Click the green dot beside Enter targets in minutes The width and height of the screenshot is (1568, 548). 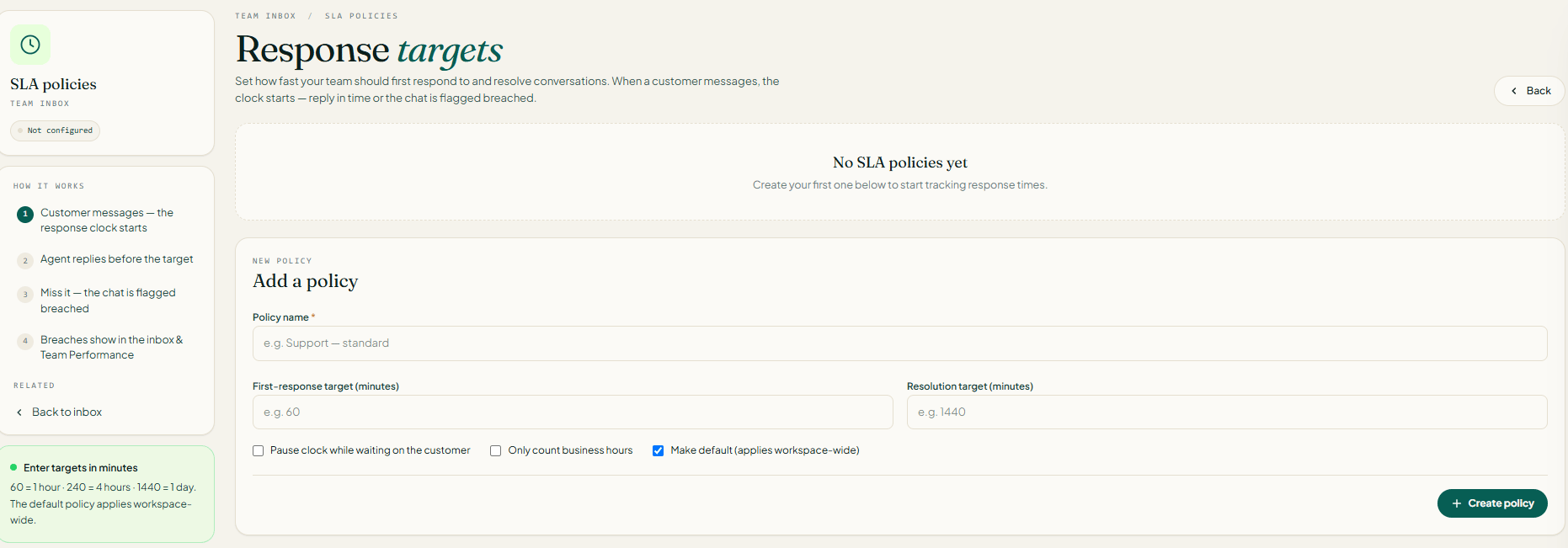pyautogui.click(x=13, y=467)
